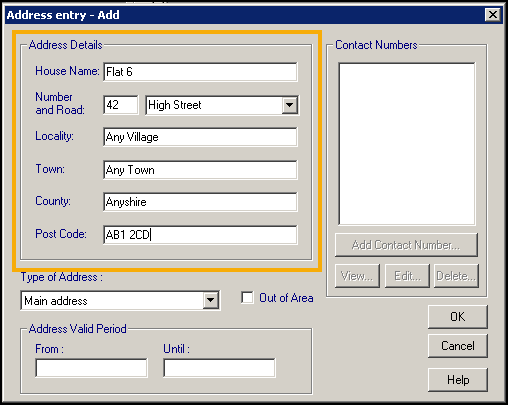
Task: Confirm with the OK button
Action: pyautogui.click(x=457, y=316)
